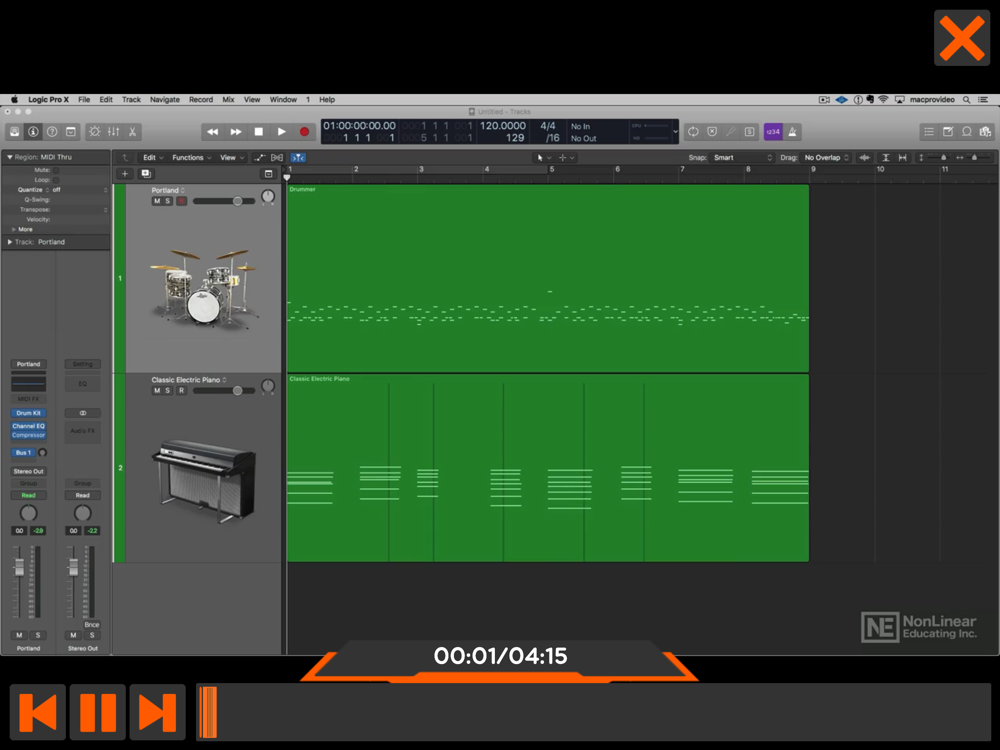
Task: Open global tracks display icon
Action: (x=268, y=173)
